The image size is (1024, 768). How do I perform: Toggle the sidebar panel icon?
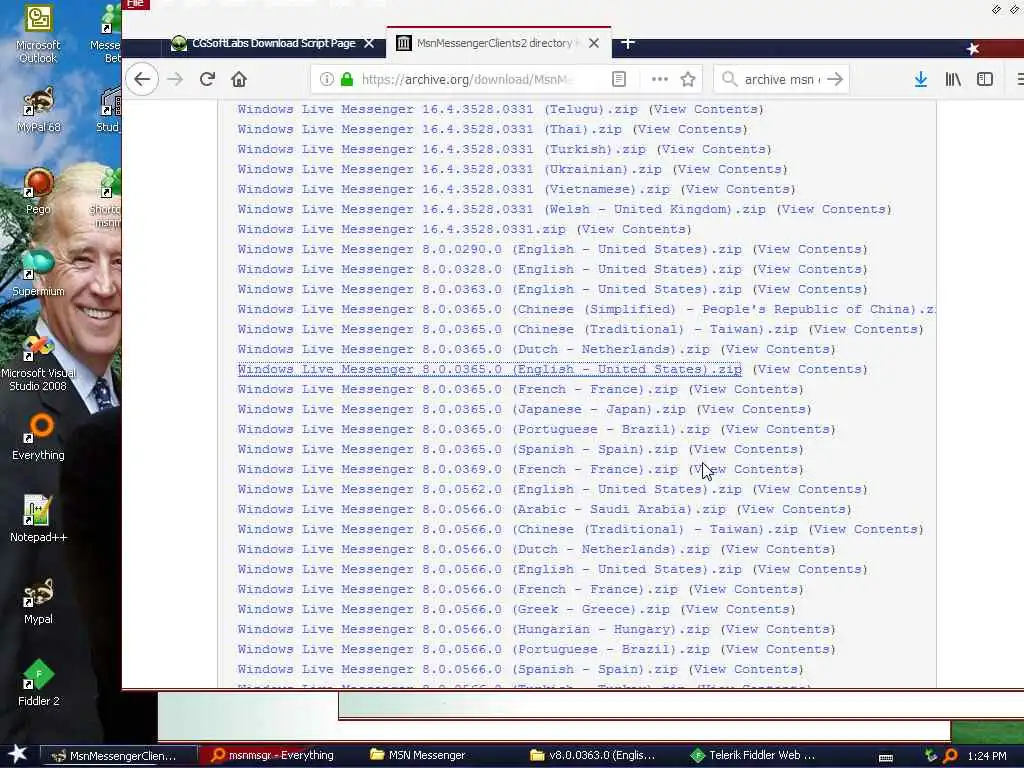pos(985,80)
